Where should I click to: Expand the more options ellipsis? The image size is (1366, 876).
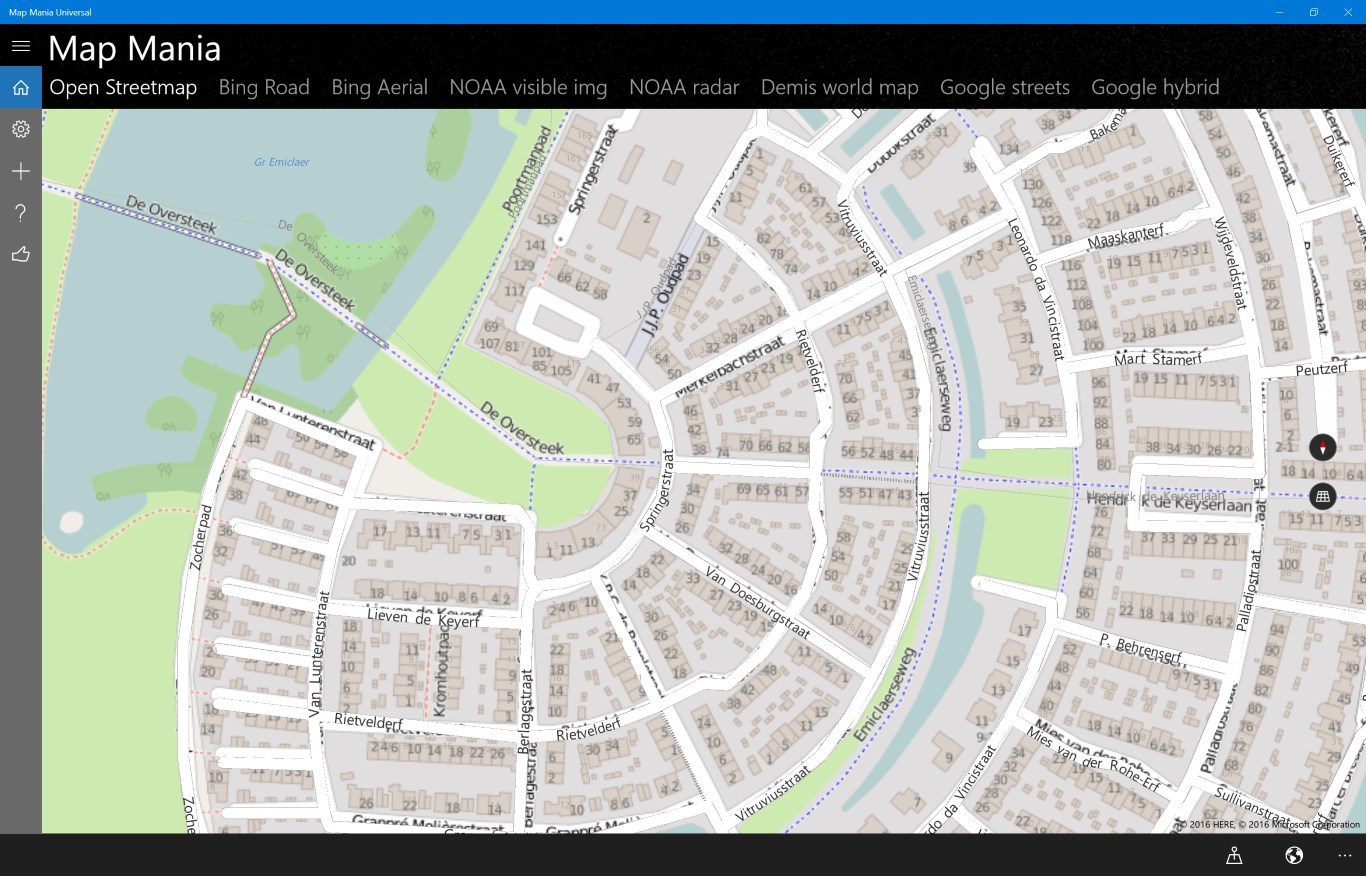tap(1344, 855)
